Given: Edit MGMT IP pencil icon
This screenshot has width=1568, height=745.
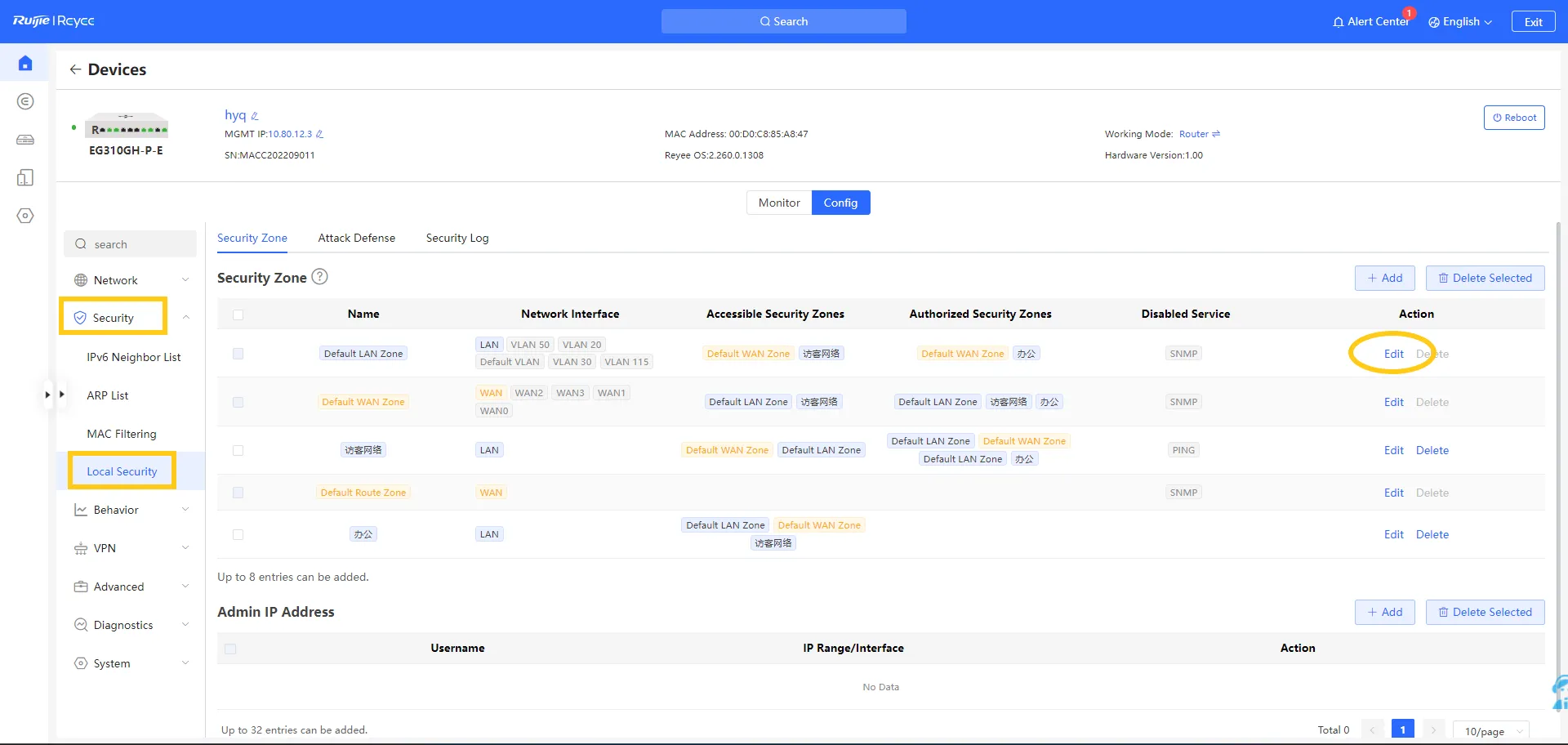Looking at the screenshot, I should pyautogui.click(x=319, y=134).
